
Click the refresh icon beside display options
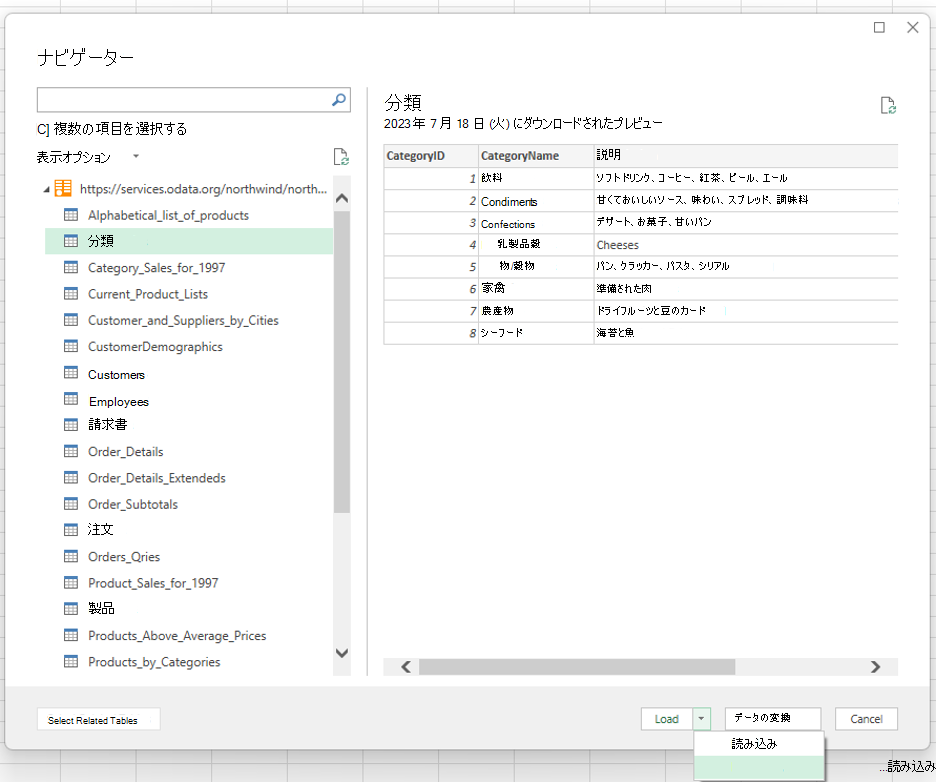pos(341,157)
